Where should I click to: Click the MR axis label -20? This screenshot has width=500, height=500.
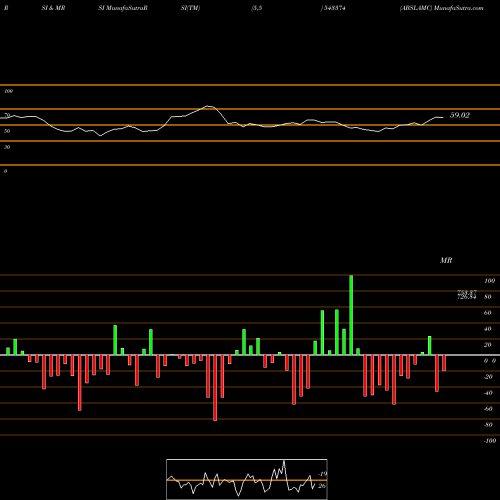(488, 377)
